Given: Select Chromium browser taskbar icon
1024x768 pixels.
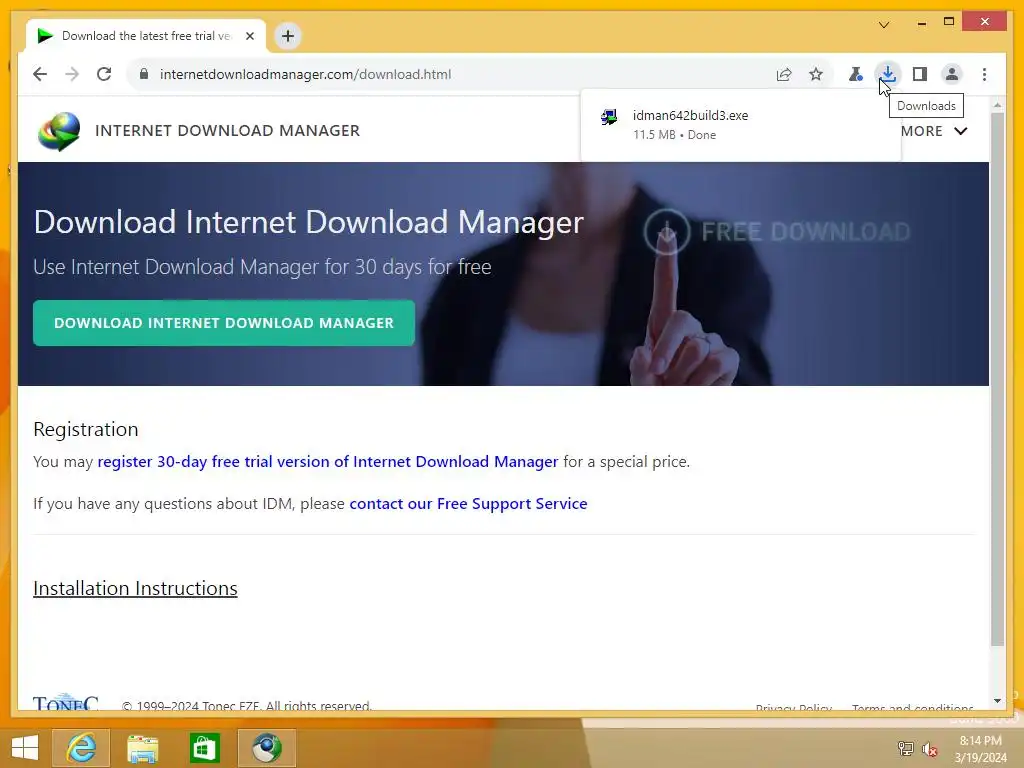Looking at the screenshot, I should [266, 748].
